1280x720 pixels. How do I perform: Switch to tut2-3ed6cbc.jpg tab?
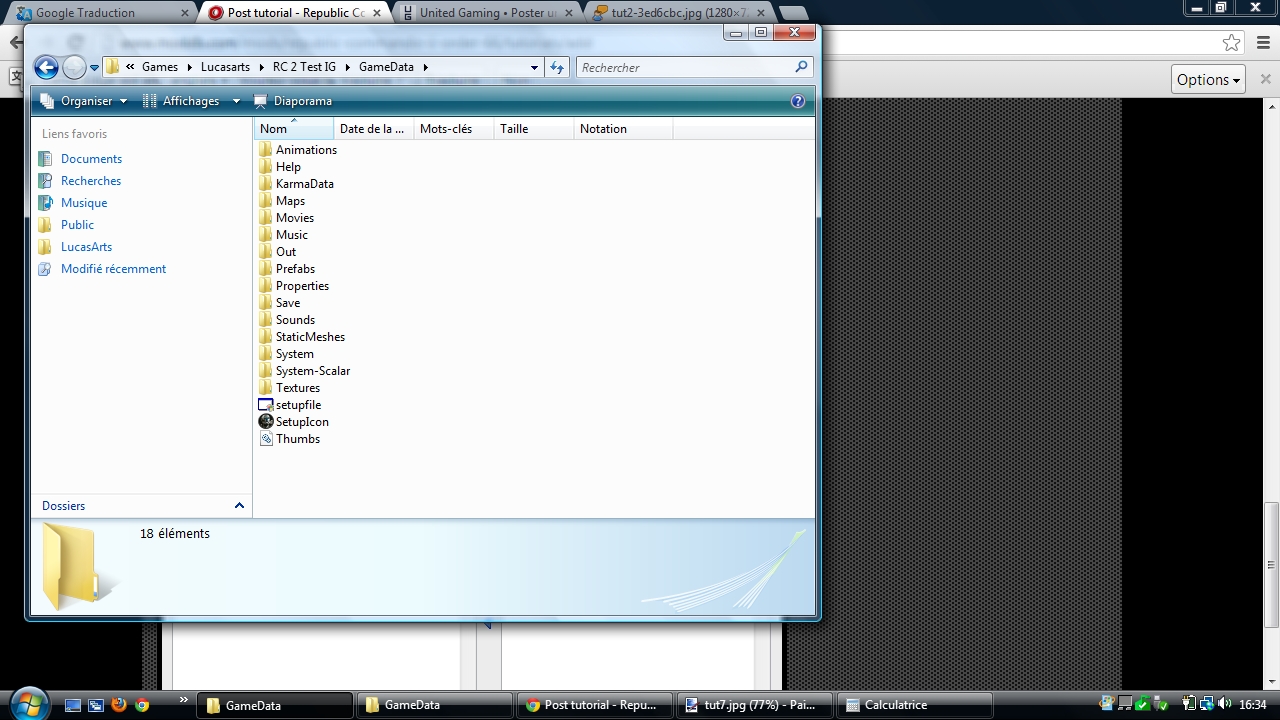tap(676, 13)
